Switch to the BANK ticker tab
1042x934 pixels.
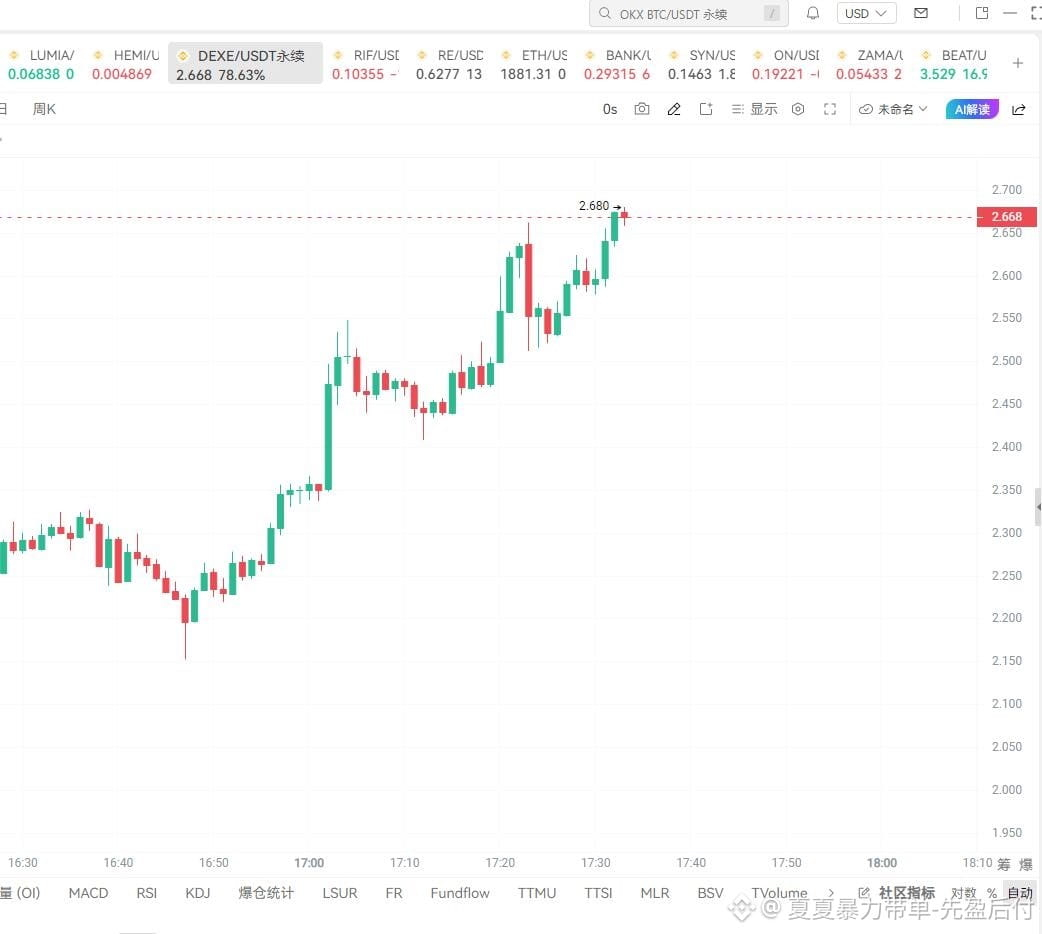[617, 64]
